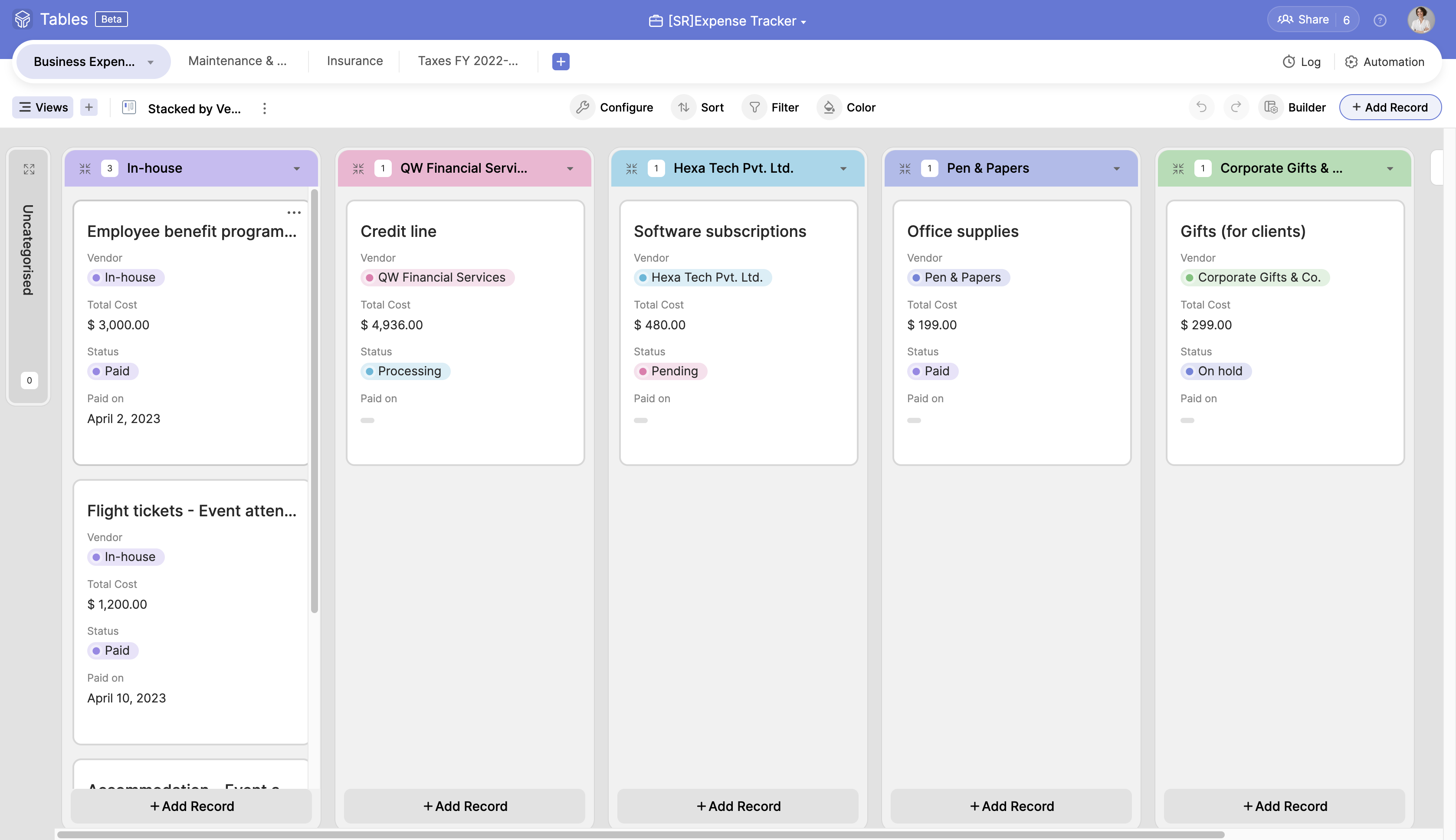
Task: Open the Credit line card
Action: (398, 231)
